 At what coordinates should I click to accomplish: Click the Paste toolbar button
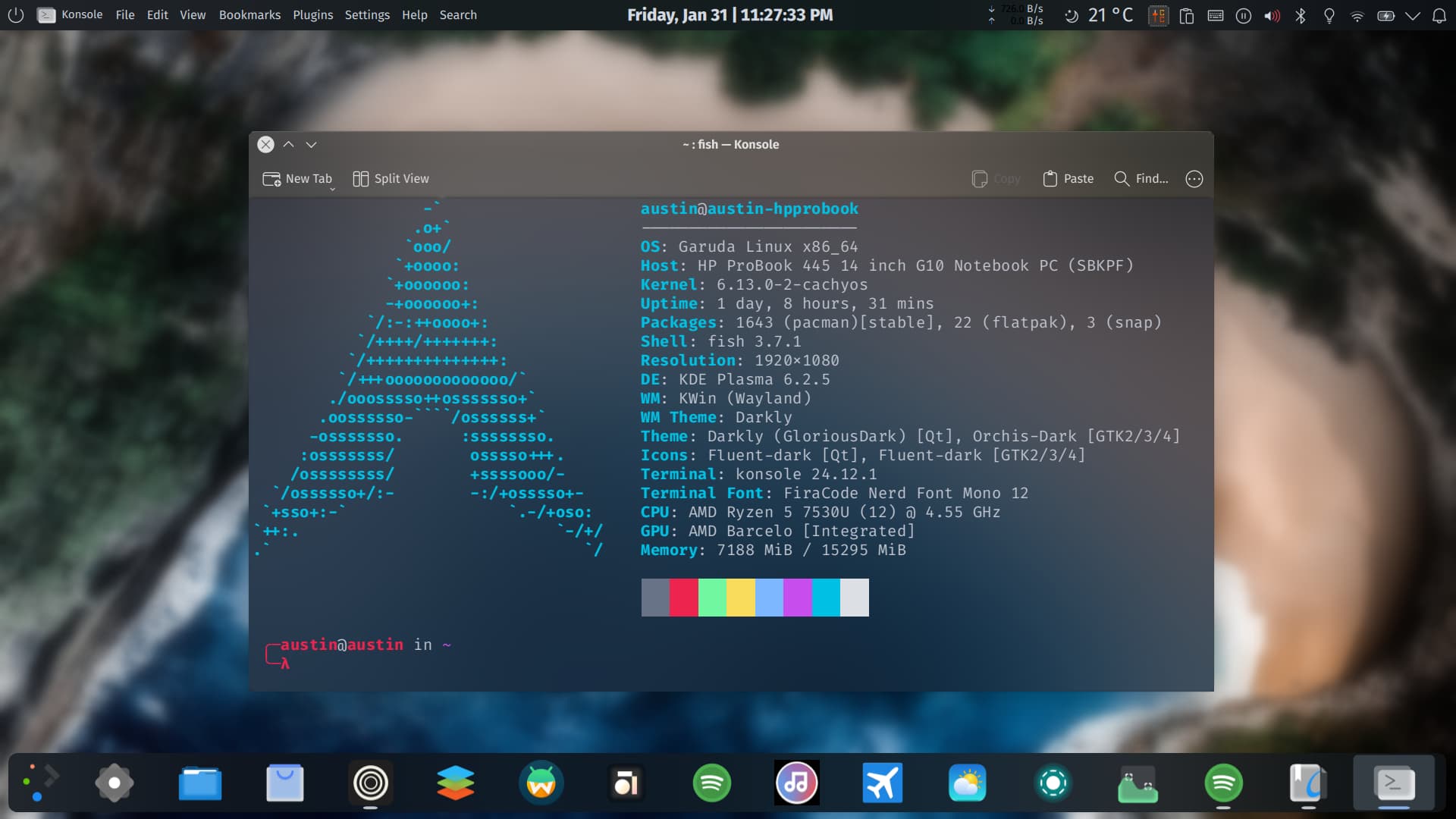coord(1068,178)
